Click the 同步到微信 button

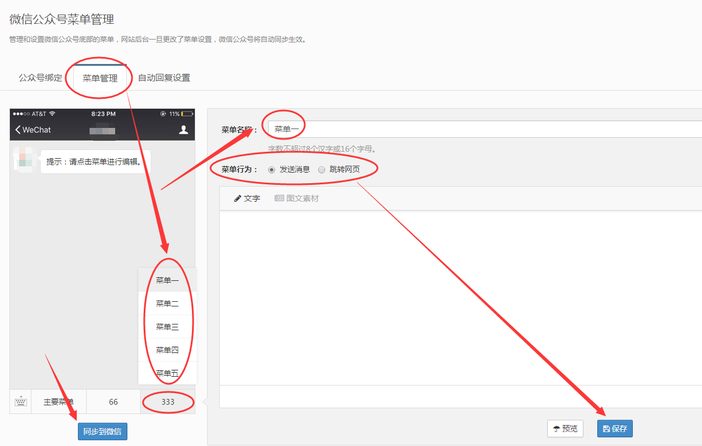[x=102, y=432]
